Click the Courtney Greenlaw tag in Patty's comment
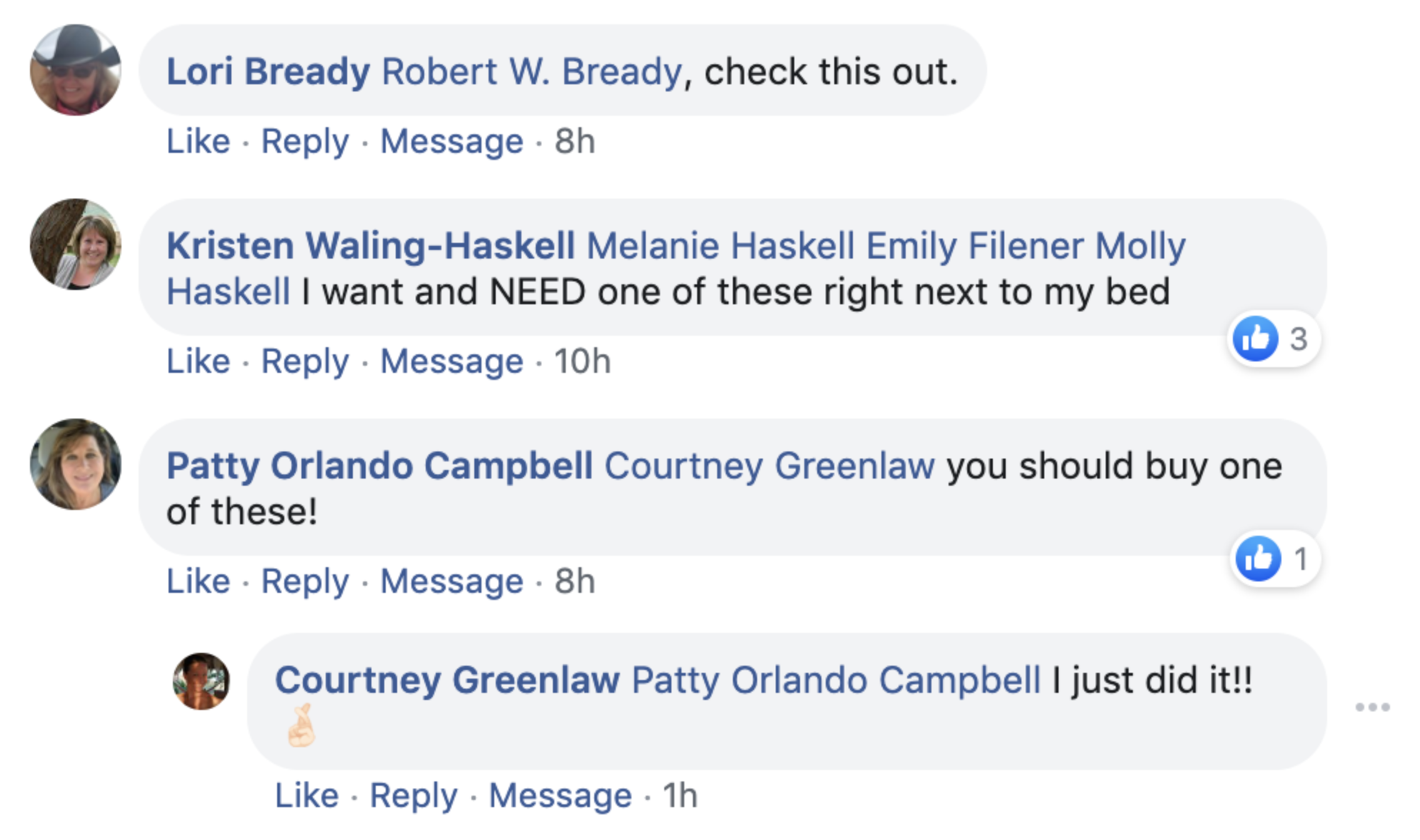This screenshot has height=840, width=1420. (769, 466)
